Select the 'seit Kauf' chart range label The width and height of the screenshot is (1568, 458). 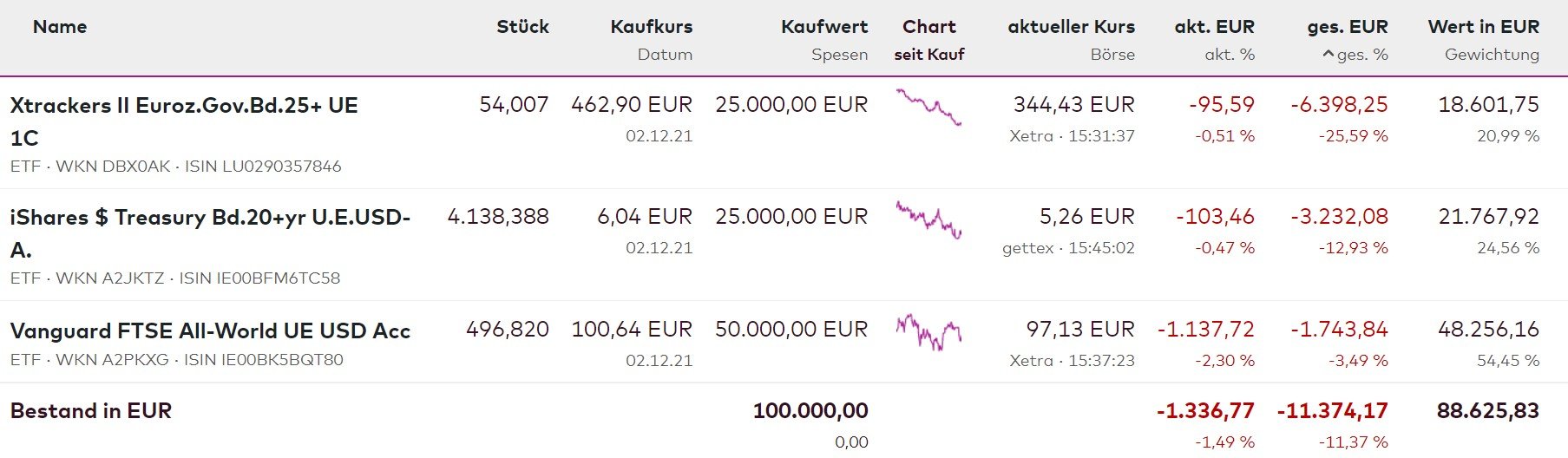point(928,55)
